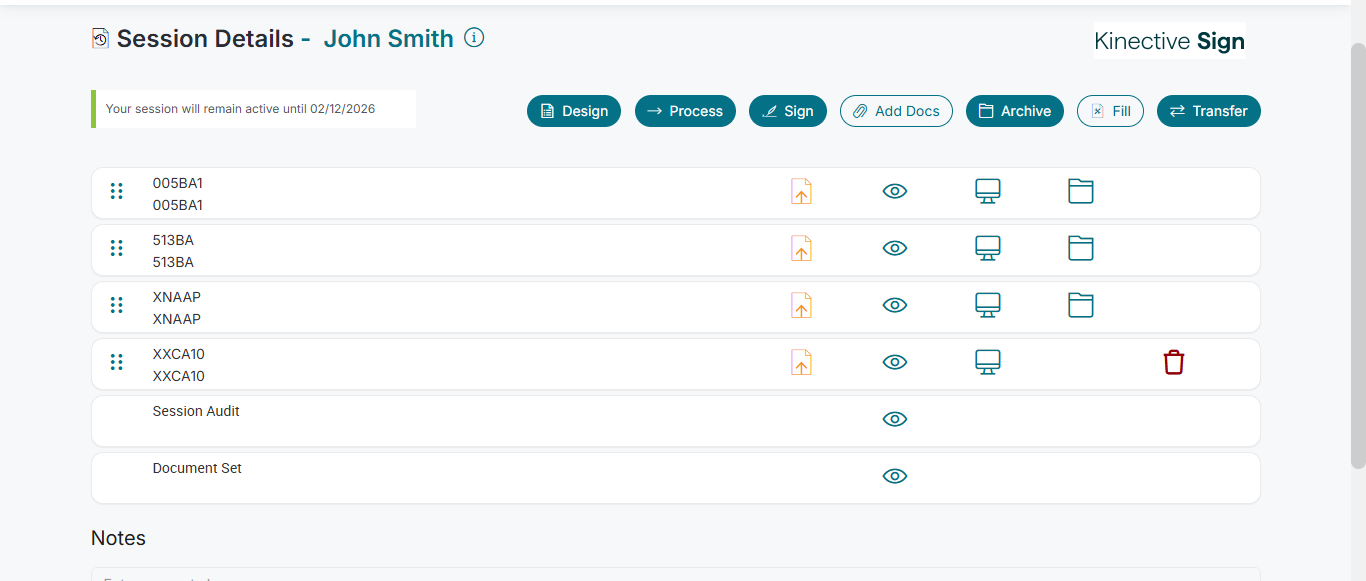Click the drag handle for 005BA1 row
This screenshot has width=1366, height=581.
tap(117, 191)
